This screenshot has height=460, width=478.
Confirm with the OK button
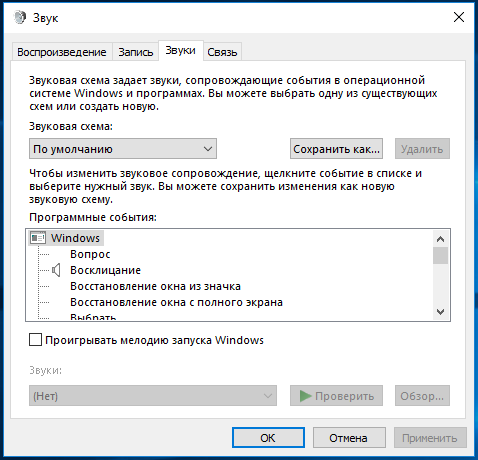(x=268, y=438)
